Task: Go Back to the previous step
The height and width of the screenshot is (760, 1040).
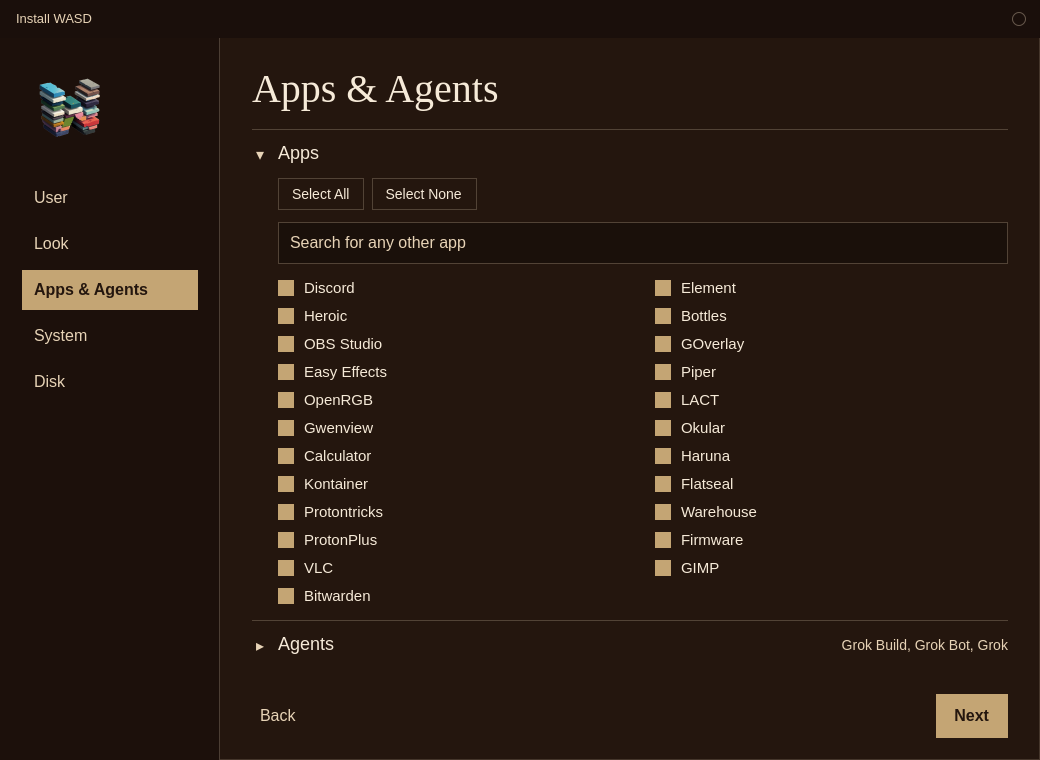Action: coord(277,716)
